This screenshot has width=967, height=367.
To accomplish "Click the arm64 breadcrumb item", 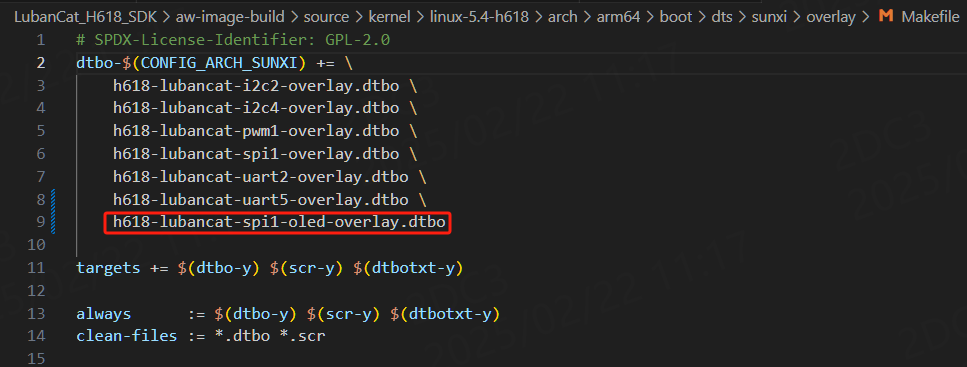I will click(617, 17).
